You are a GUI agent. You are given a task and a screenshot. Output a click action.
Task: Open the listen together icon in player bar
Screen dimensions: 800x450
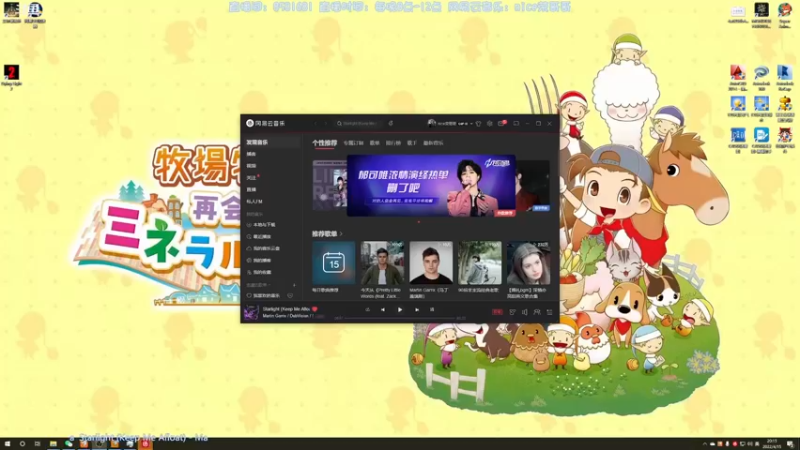click(x=537, y=312)
